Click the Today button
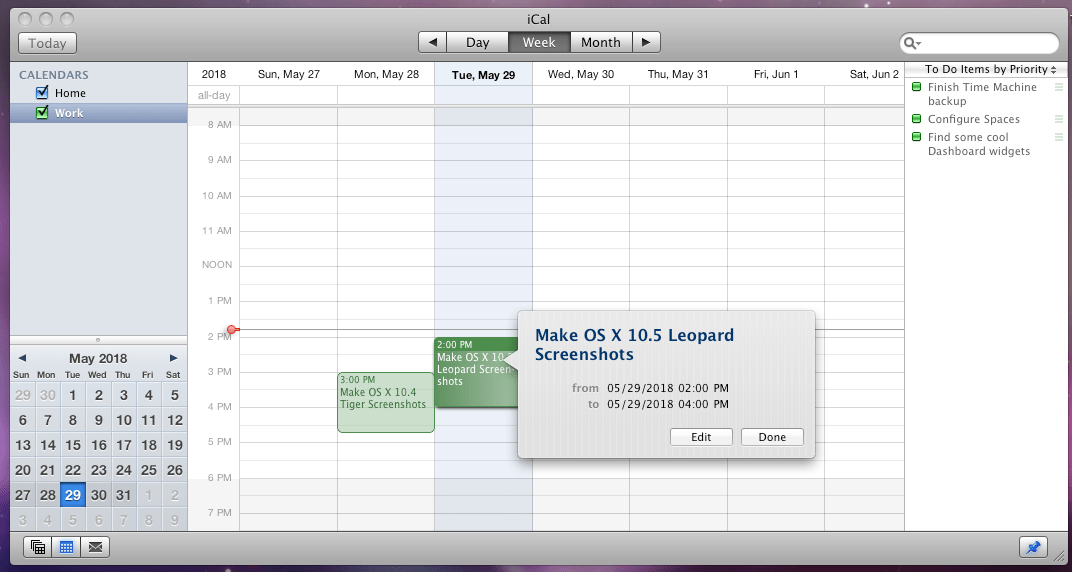This screenshot has height=572, width=1072. 47,43
